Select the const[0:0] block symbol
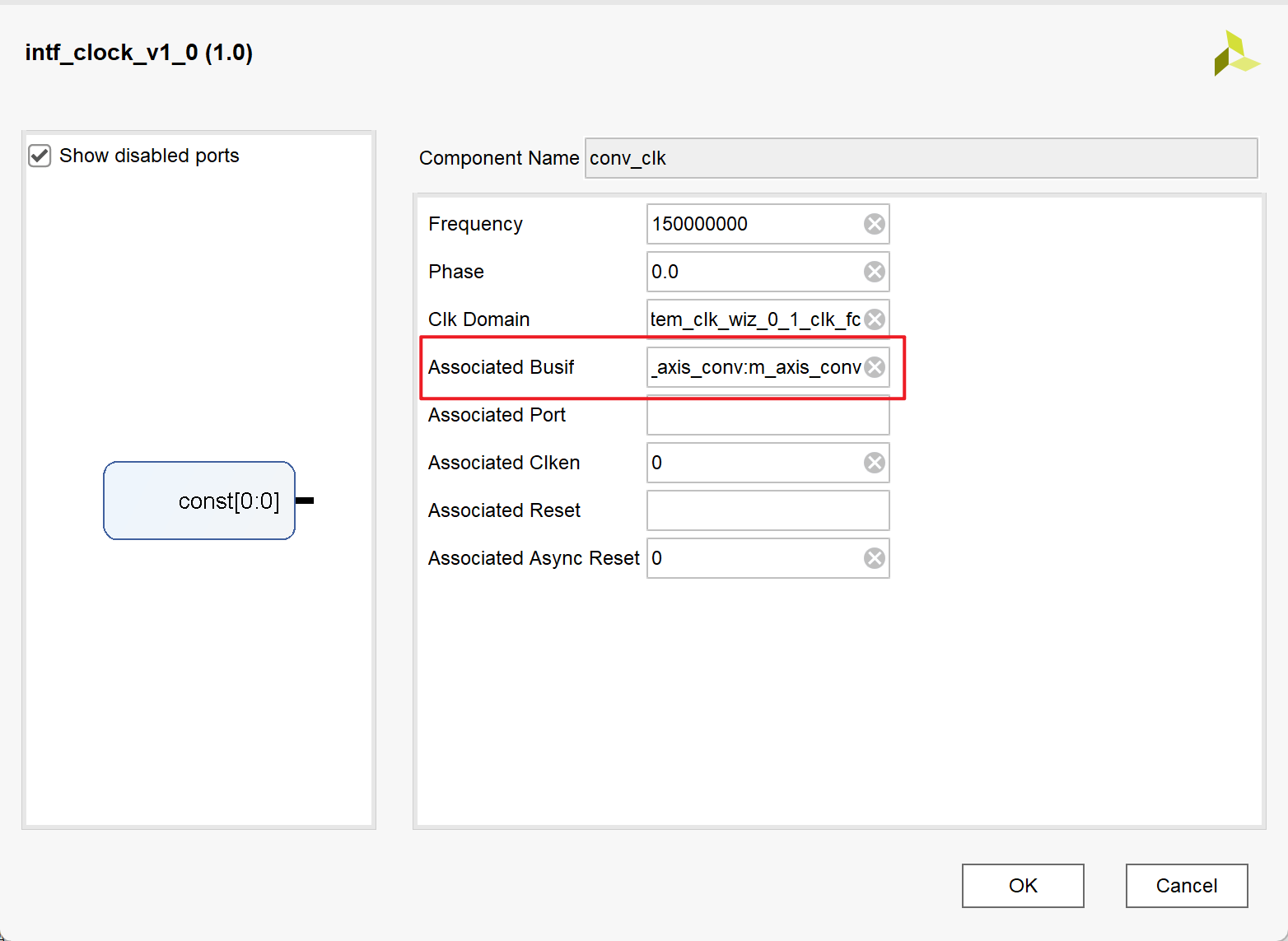The image size is (1288, 941). coord(199,501)
